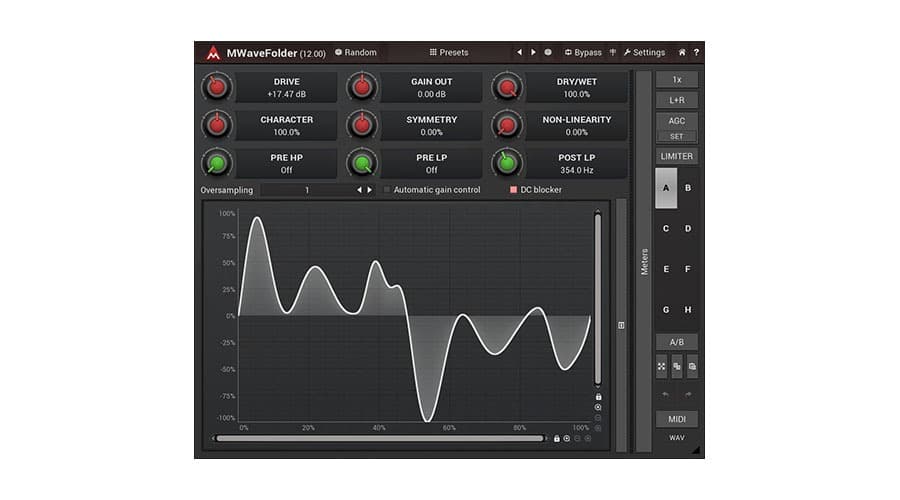This screenshot has height=500, width=900.
Task: Click the NON-LINEARITY 0.00% value field
Action: 576,125
